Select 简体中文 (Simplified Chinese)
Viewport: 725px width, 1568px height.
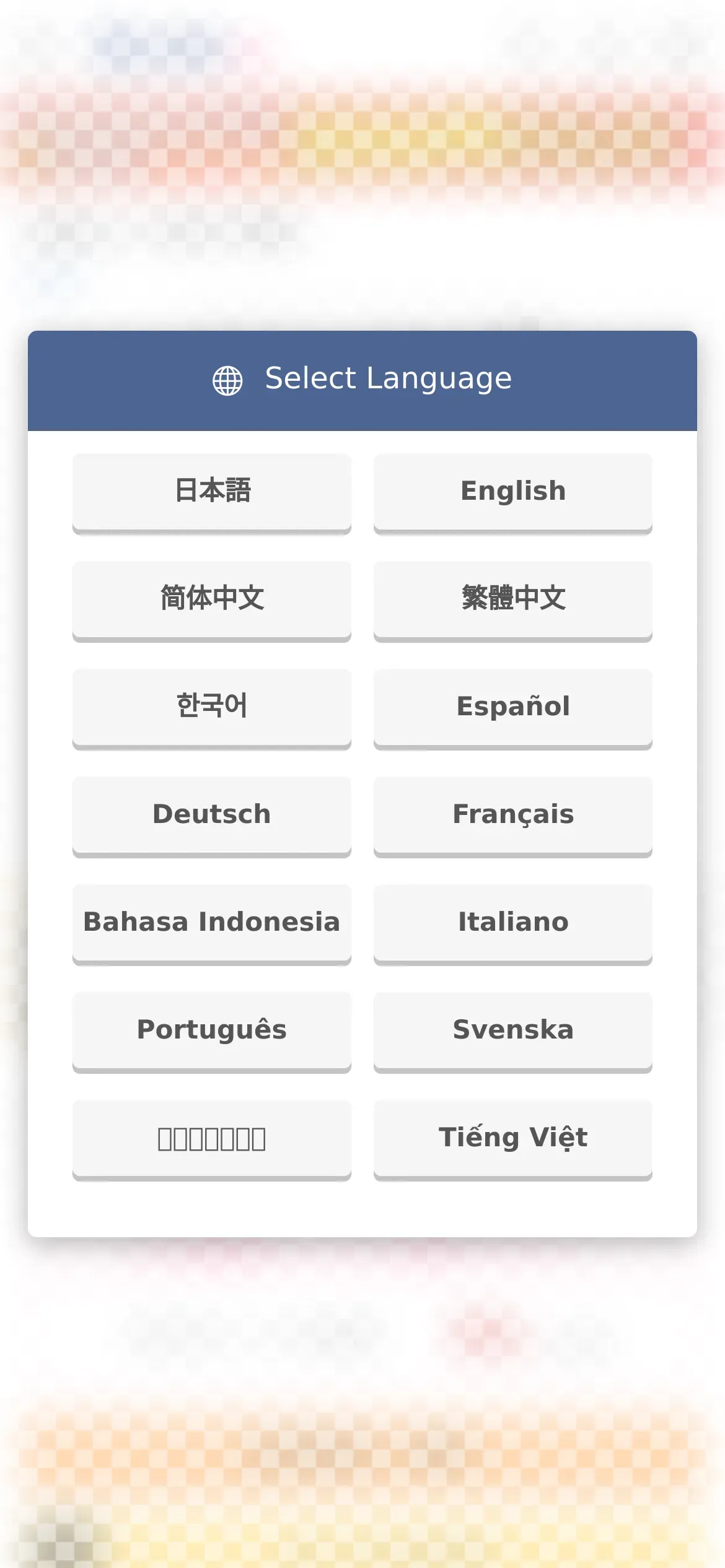pyautogui.click(x=212, y=601)
